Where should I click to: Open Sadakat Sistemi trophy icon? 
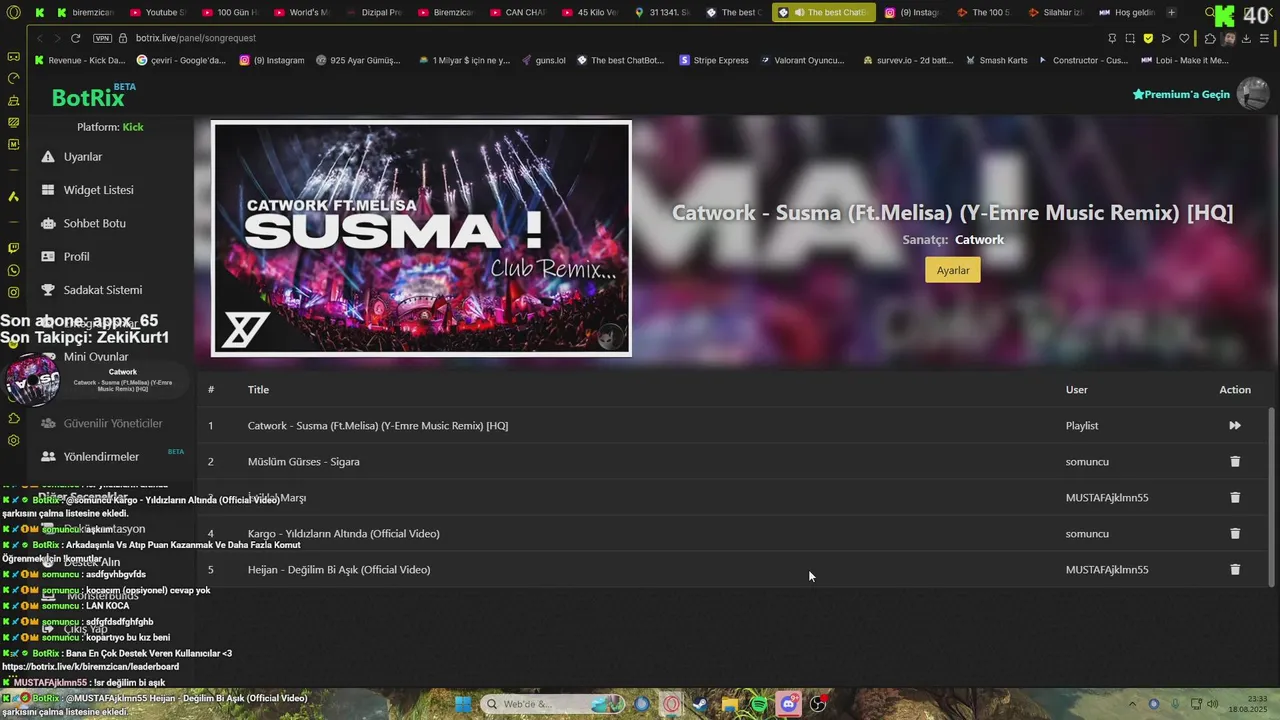tap(47, 290)
